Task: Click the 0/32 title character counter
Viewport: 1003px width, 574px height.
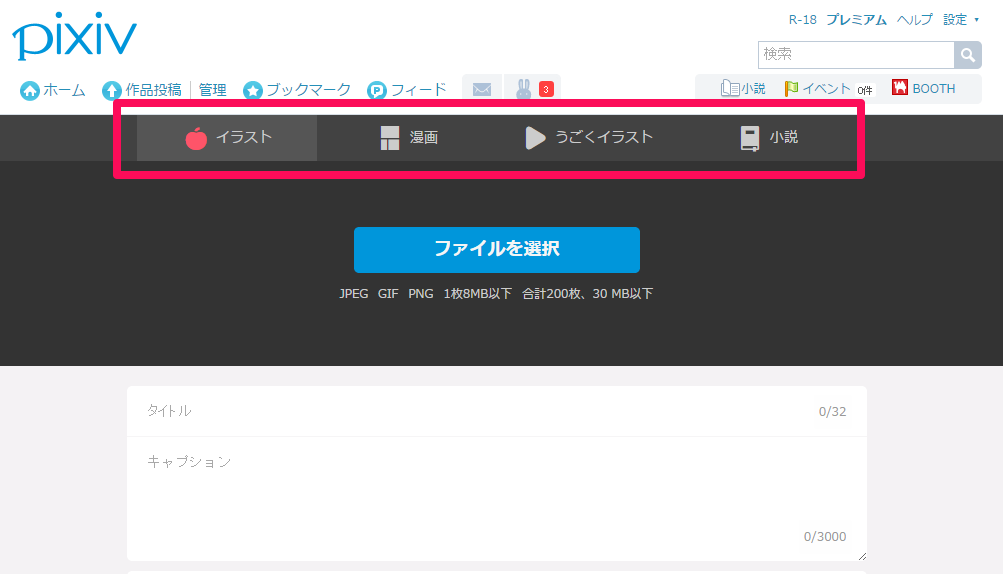Action: (x=832, y=411)
